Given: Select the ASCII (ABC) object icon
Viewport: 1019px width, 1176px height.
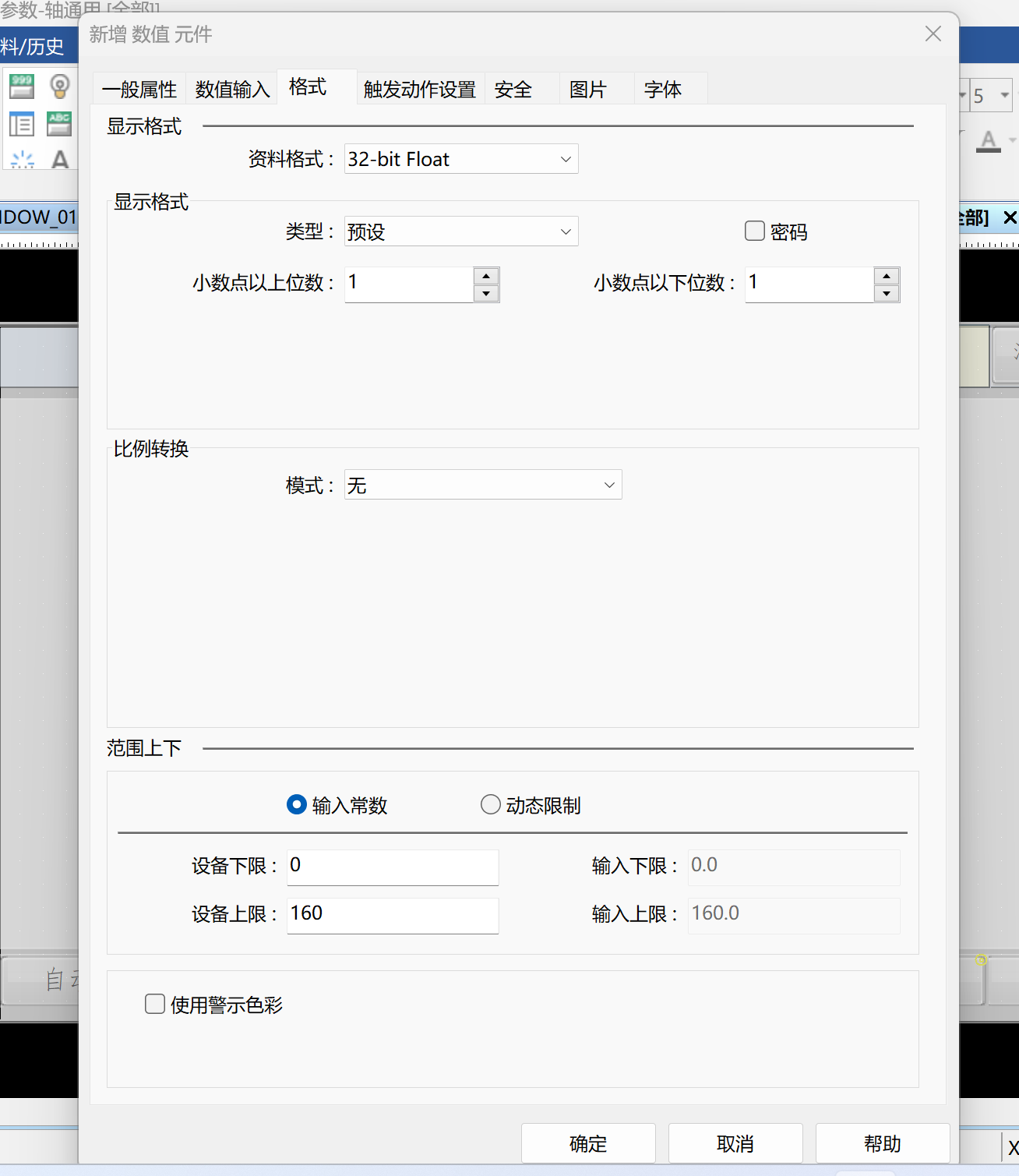Looking at the screenshot, I should pyautogui.click(x=59, y=124).
